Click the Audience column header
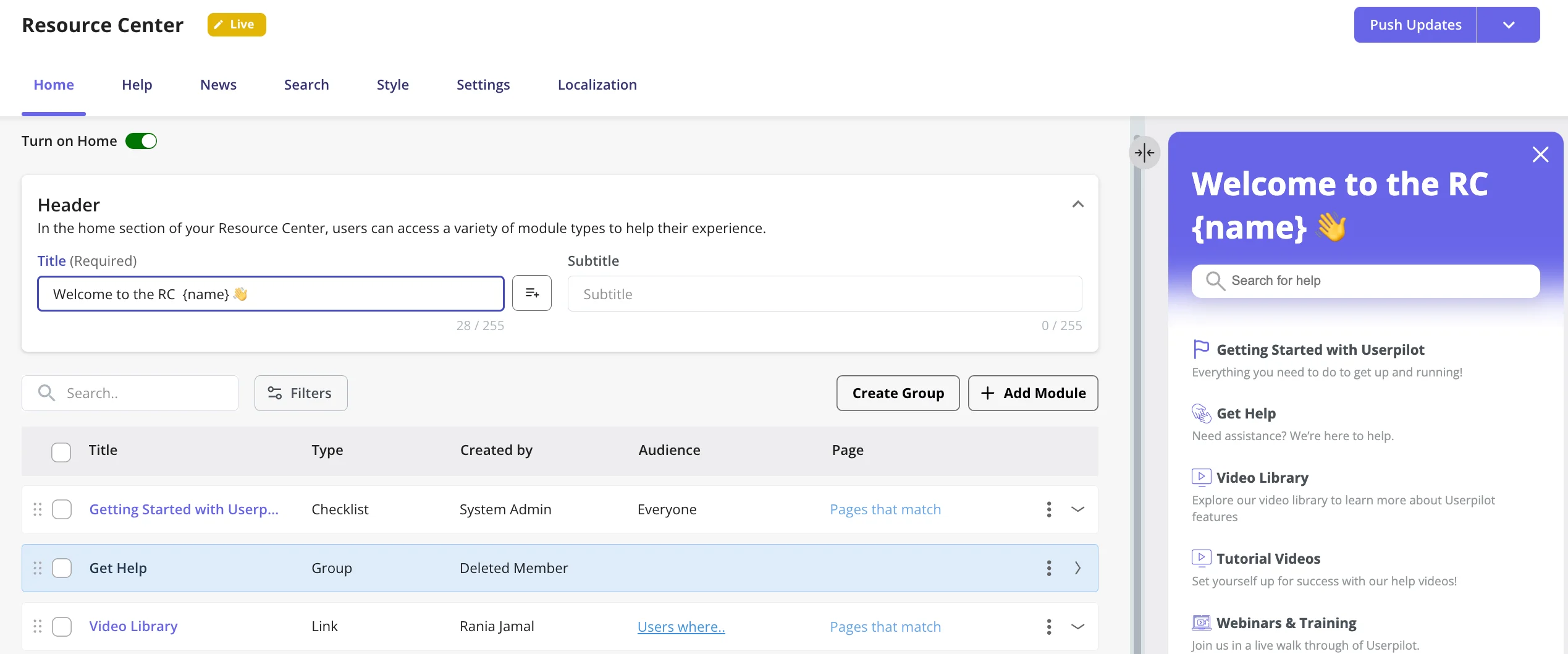 (x=670, y=451)
